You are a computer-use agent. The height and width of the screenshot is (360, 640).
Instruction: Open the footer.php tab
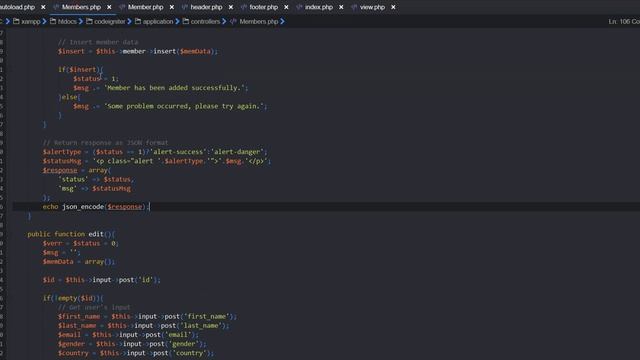coord(263,7)
